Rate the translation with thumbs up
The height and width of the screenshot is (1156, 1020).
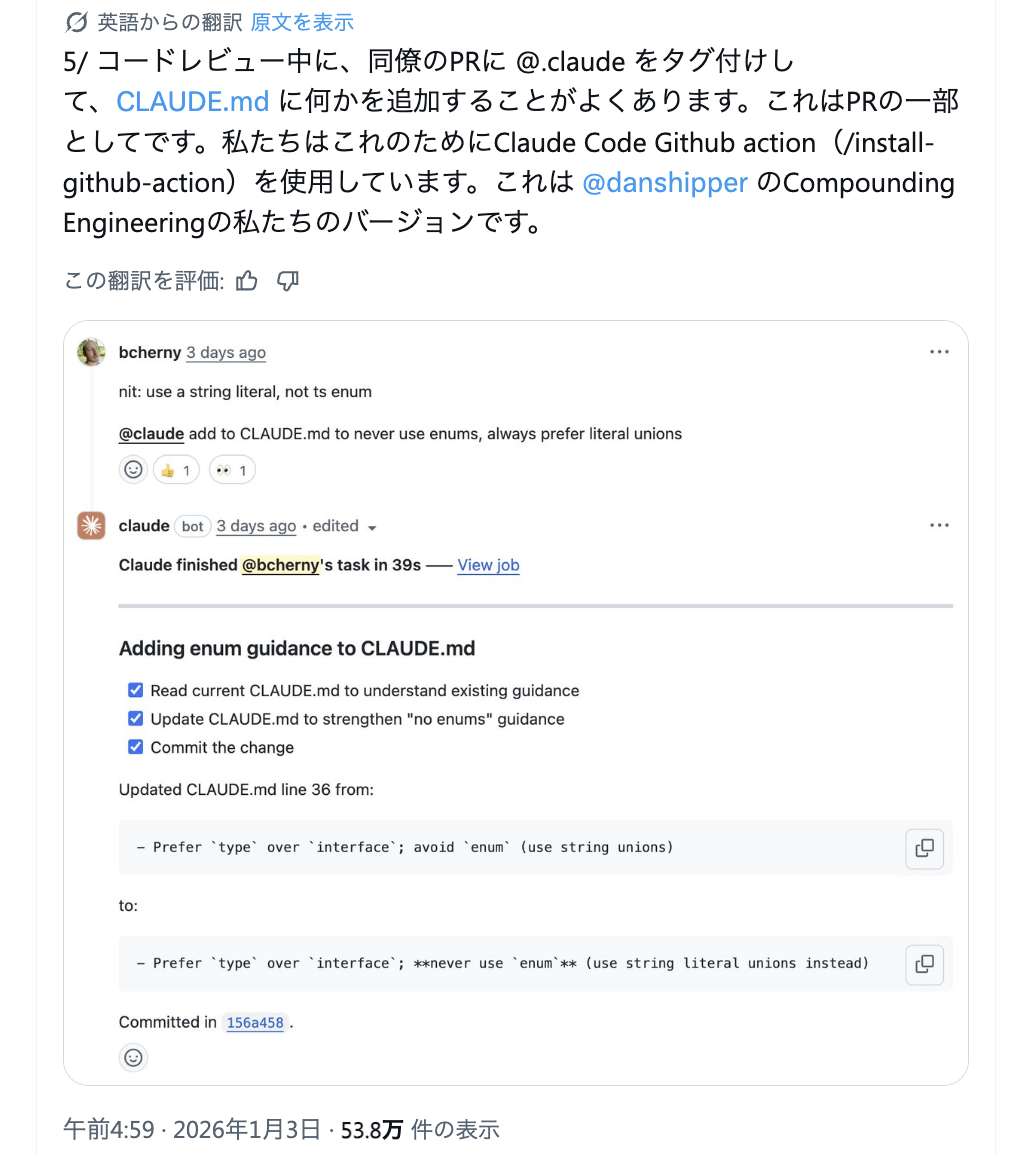(x=246, y=281)
